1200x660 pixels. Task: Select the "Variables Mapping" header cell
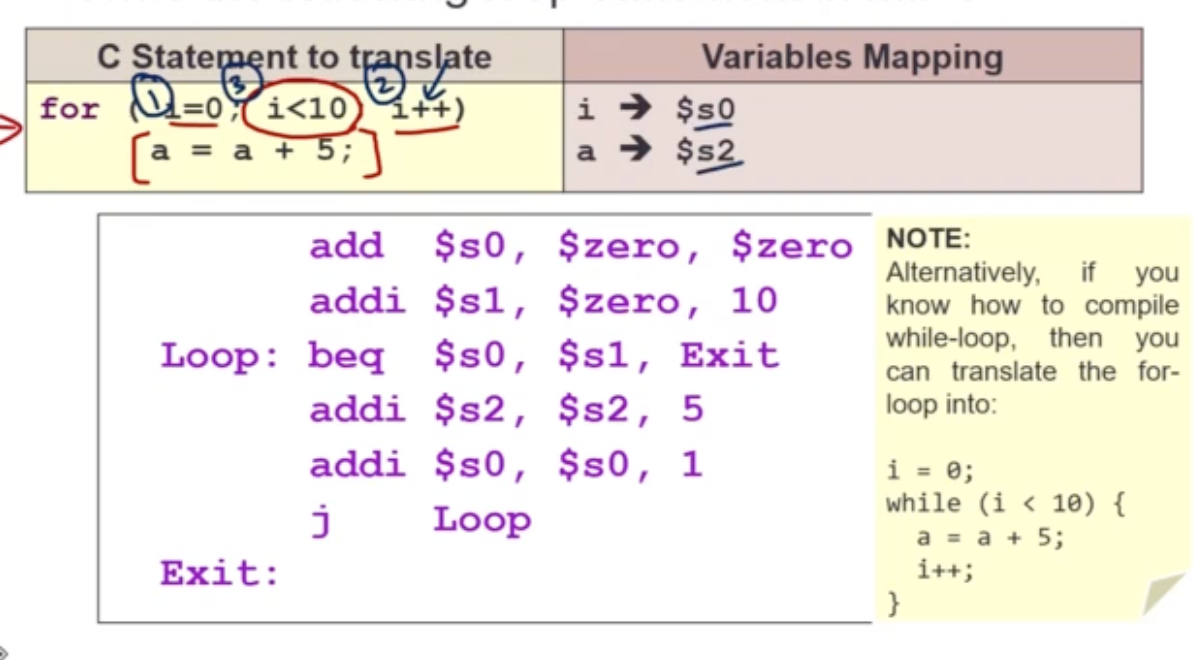tap(852, 57)
